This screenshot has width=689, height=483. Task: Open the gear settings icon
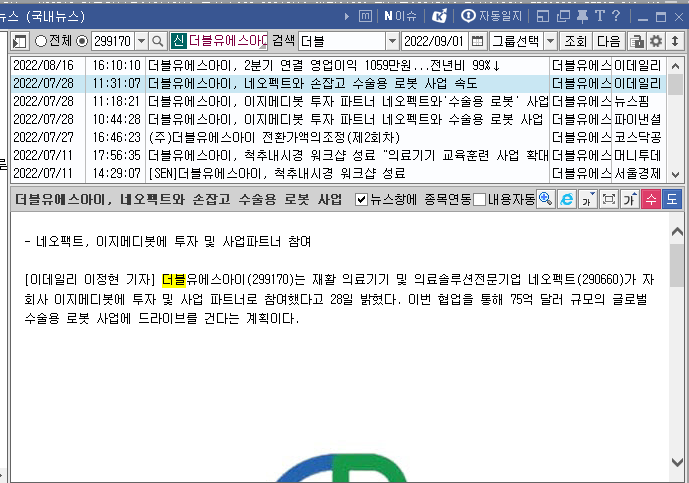656,41
